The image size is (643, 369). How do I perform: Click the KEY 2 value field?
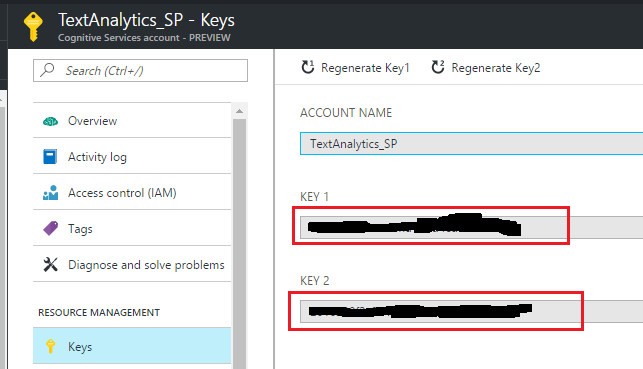pyautogui.click(x=472, y=312)
